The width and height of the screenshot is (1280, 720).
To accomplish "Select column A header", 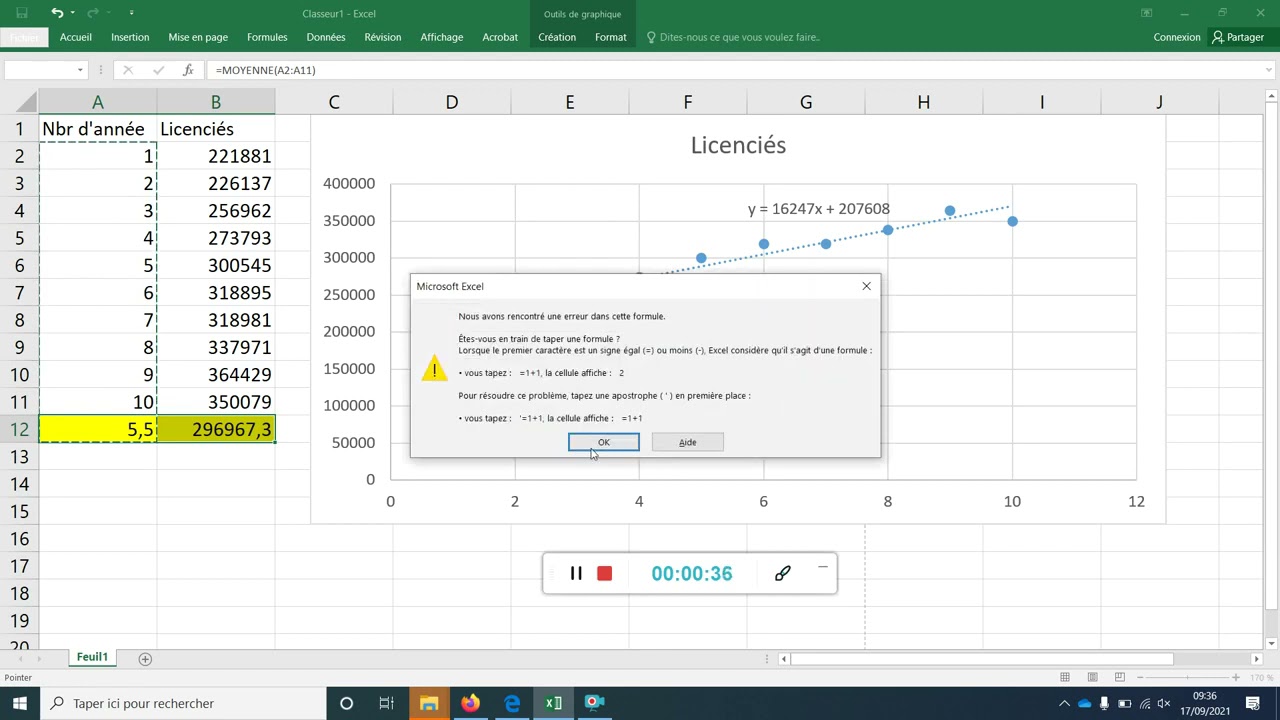I will [97, 102].
